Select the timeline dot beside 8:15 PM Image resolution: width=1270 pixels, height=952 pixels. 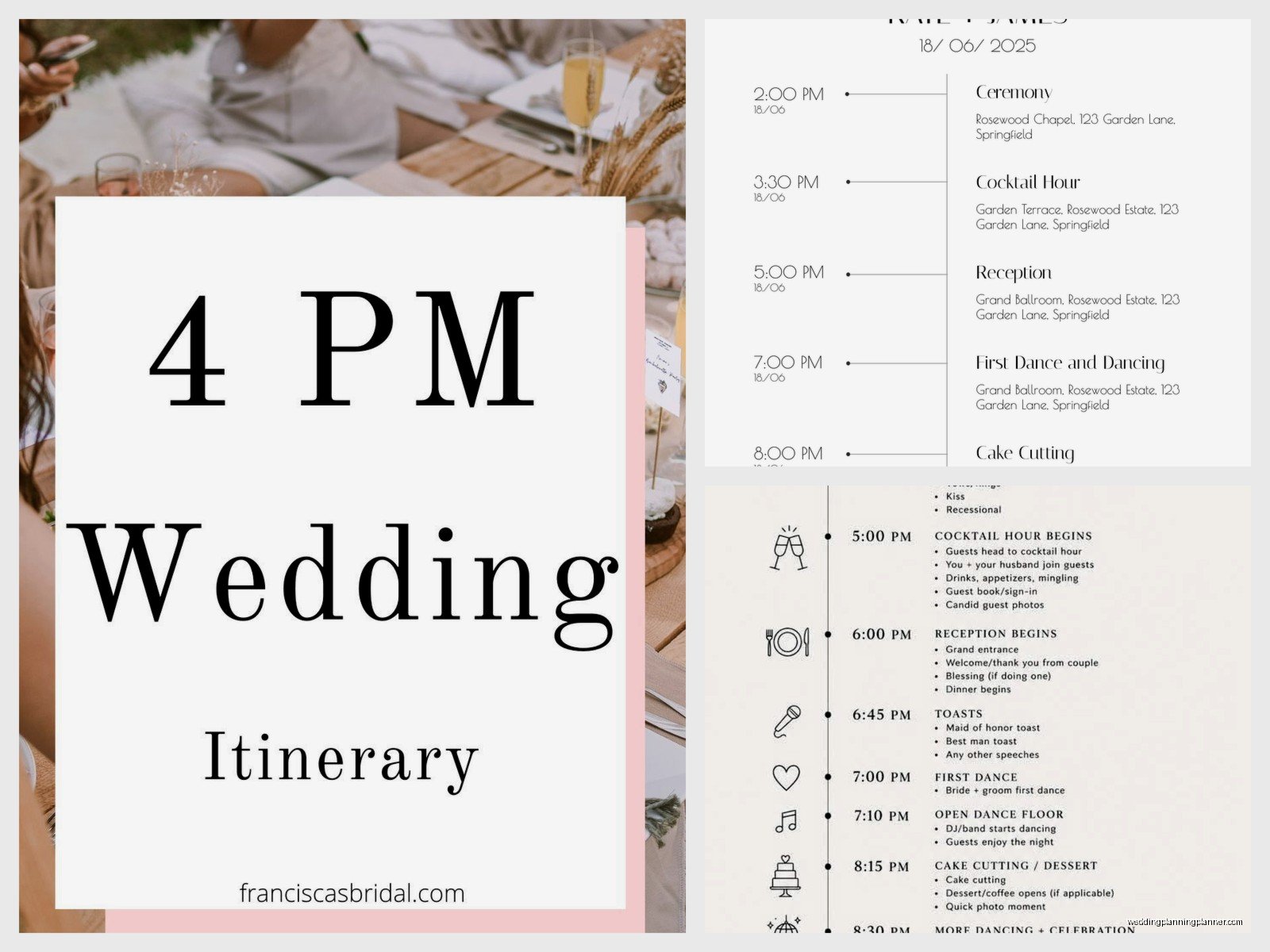coord(828,866)
